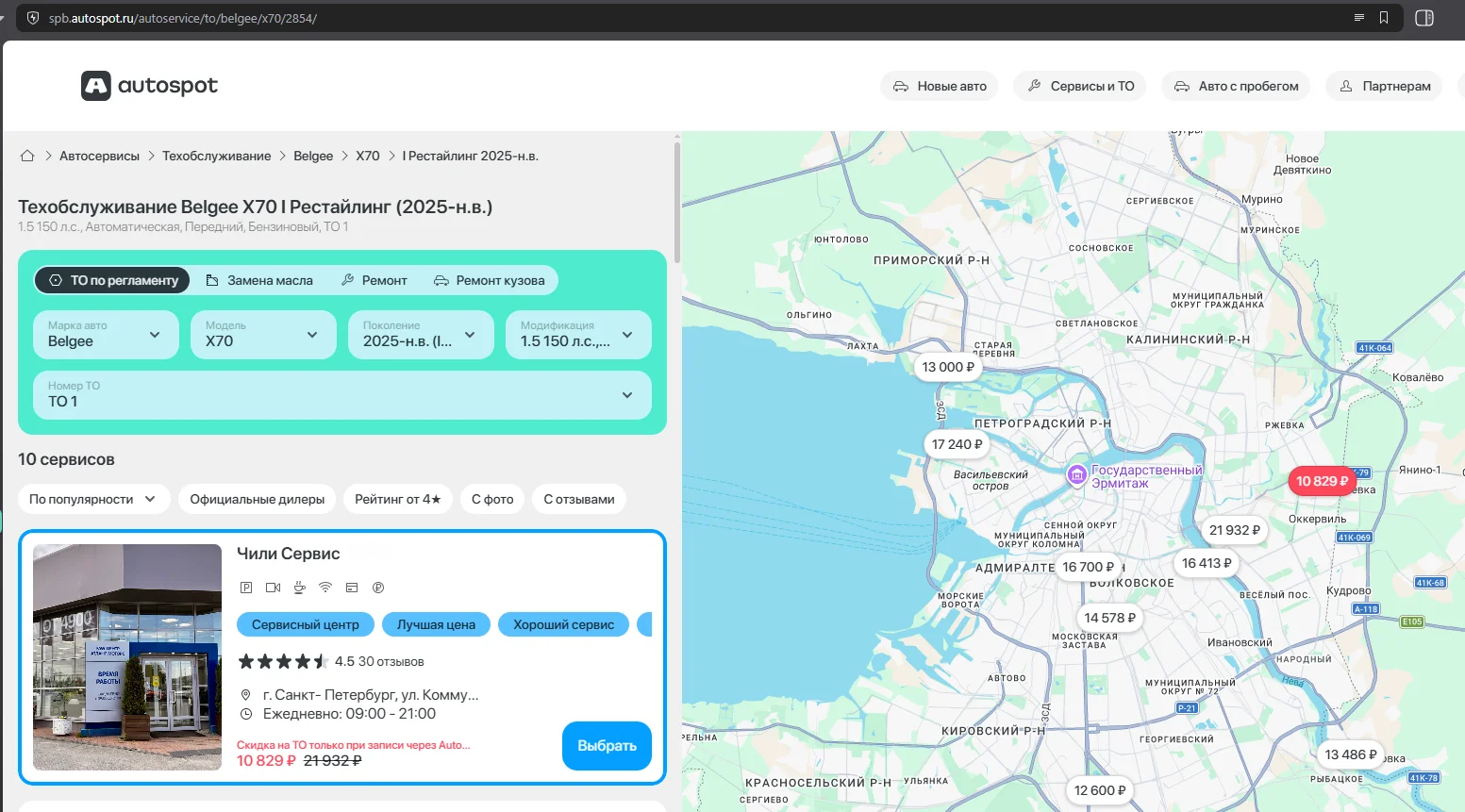Expand the Номер ТО dropdown
Viewport: 1465px width, 812px height.
342,395
